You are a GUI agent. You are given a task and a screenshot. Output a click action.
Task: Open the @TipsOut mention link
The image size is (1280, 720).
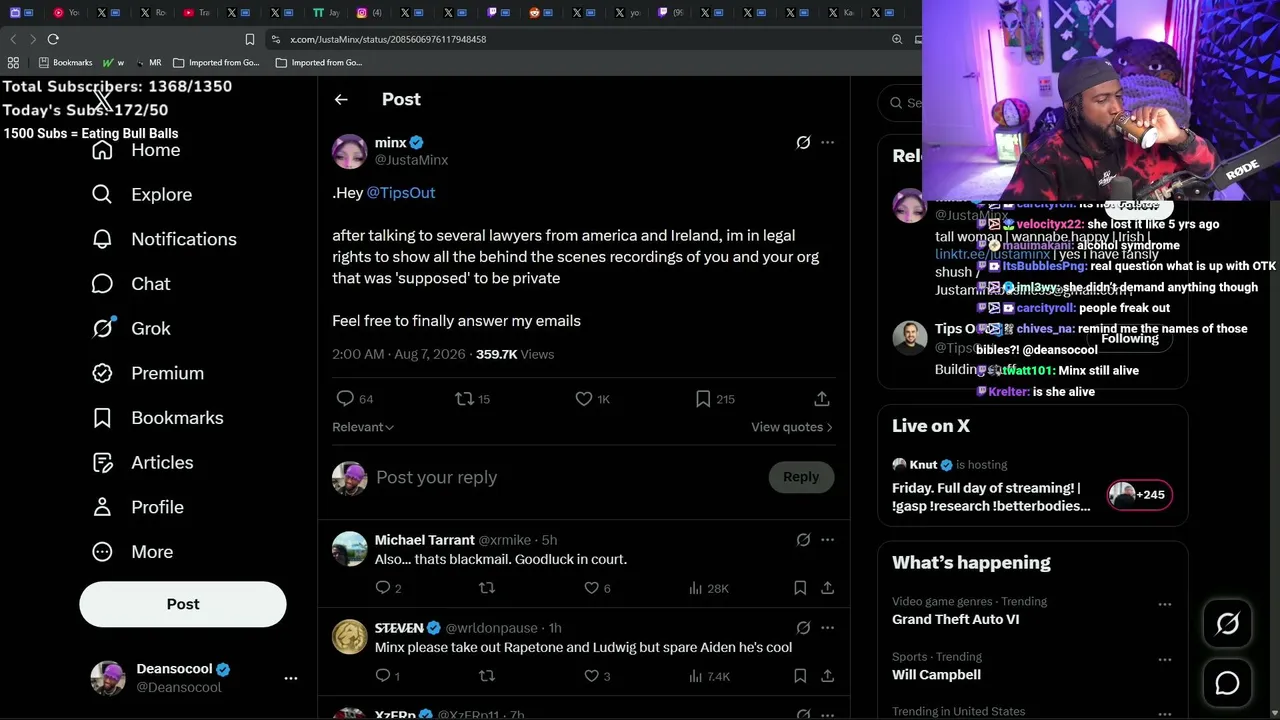401,193
